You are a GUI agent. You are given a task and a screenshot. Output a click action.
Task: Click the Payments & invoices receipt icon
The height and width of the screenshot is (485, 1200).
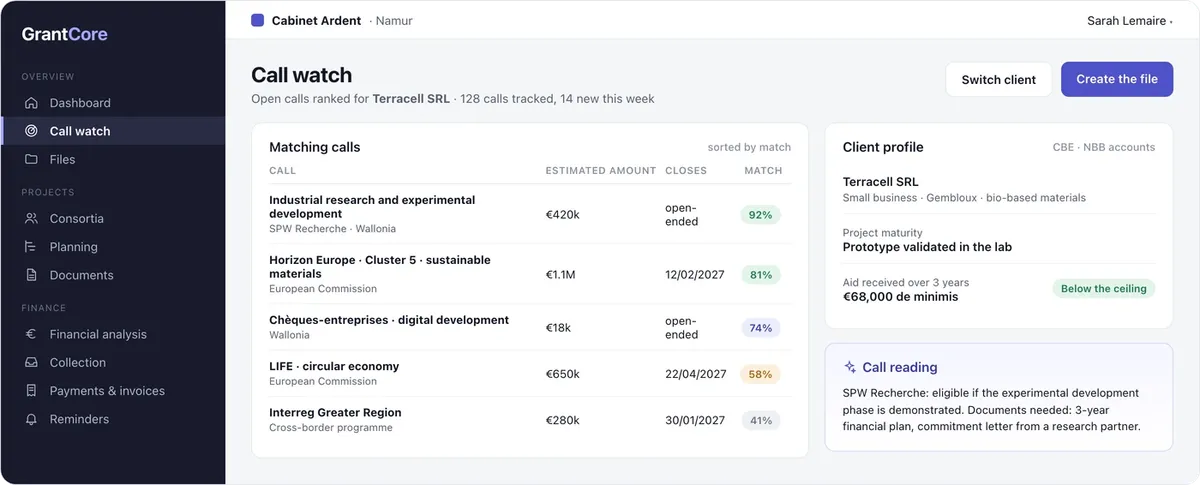pos(31,391)
